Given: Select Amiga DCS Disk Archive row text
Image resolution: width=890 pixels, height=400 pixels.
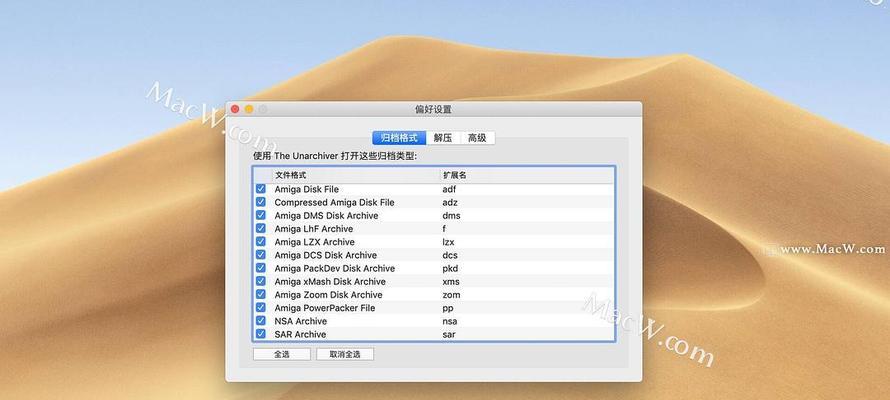Looking at the screenshot, I should [326, 255].
